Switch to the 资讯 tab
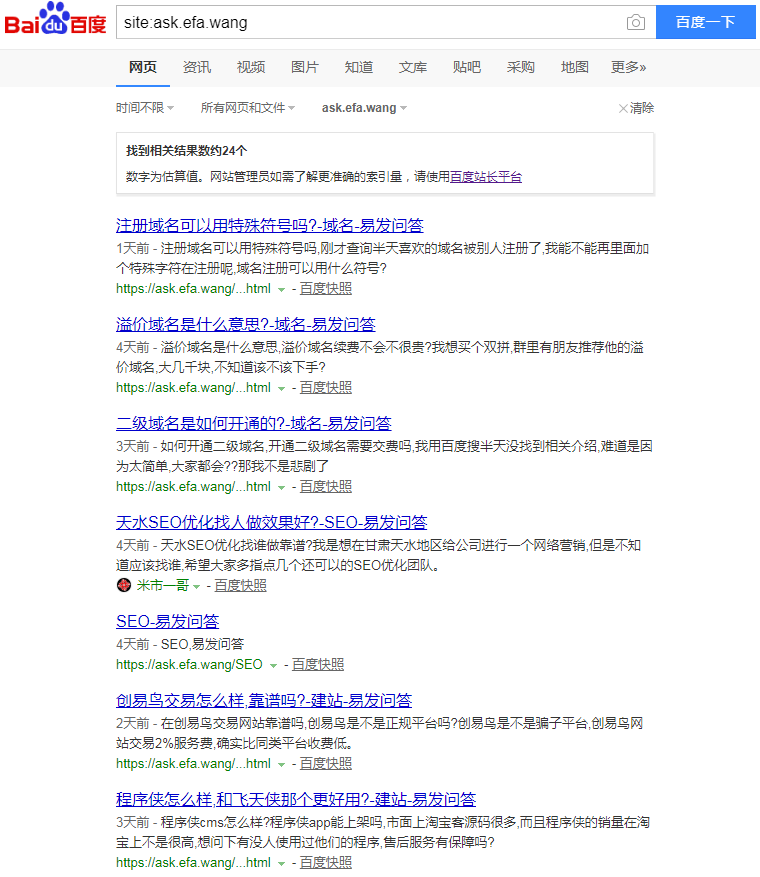This screenshot has height=877, width=760. [197, 67]
